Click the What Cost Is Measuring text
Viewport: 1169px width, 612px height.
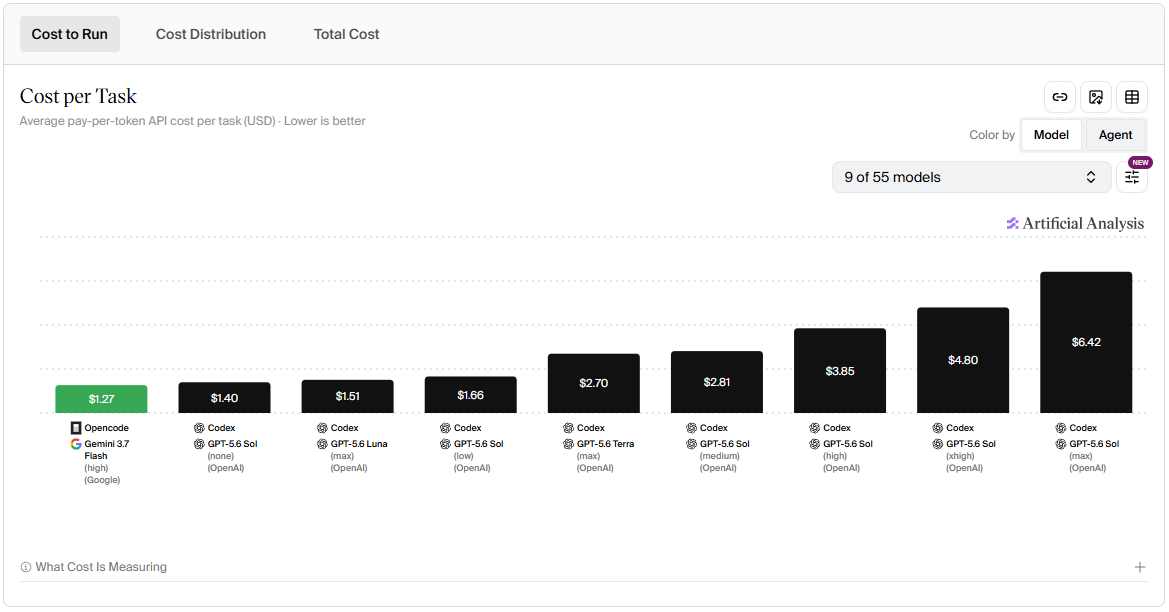pyautogui.click(x=101, y=567)
